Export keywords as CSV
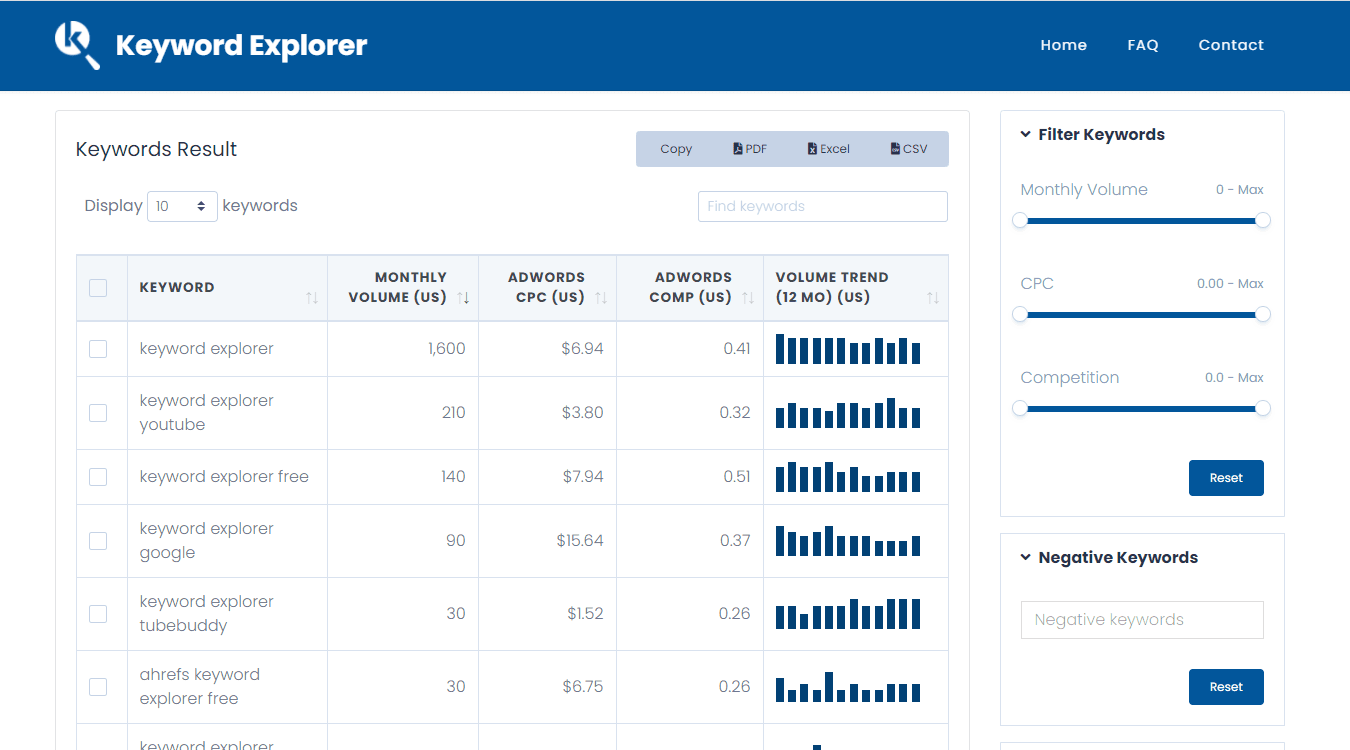Viewport: 1350px width, 750px height. [x=908, y=148]
